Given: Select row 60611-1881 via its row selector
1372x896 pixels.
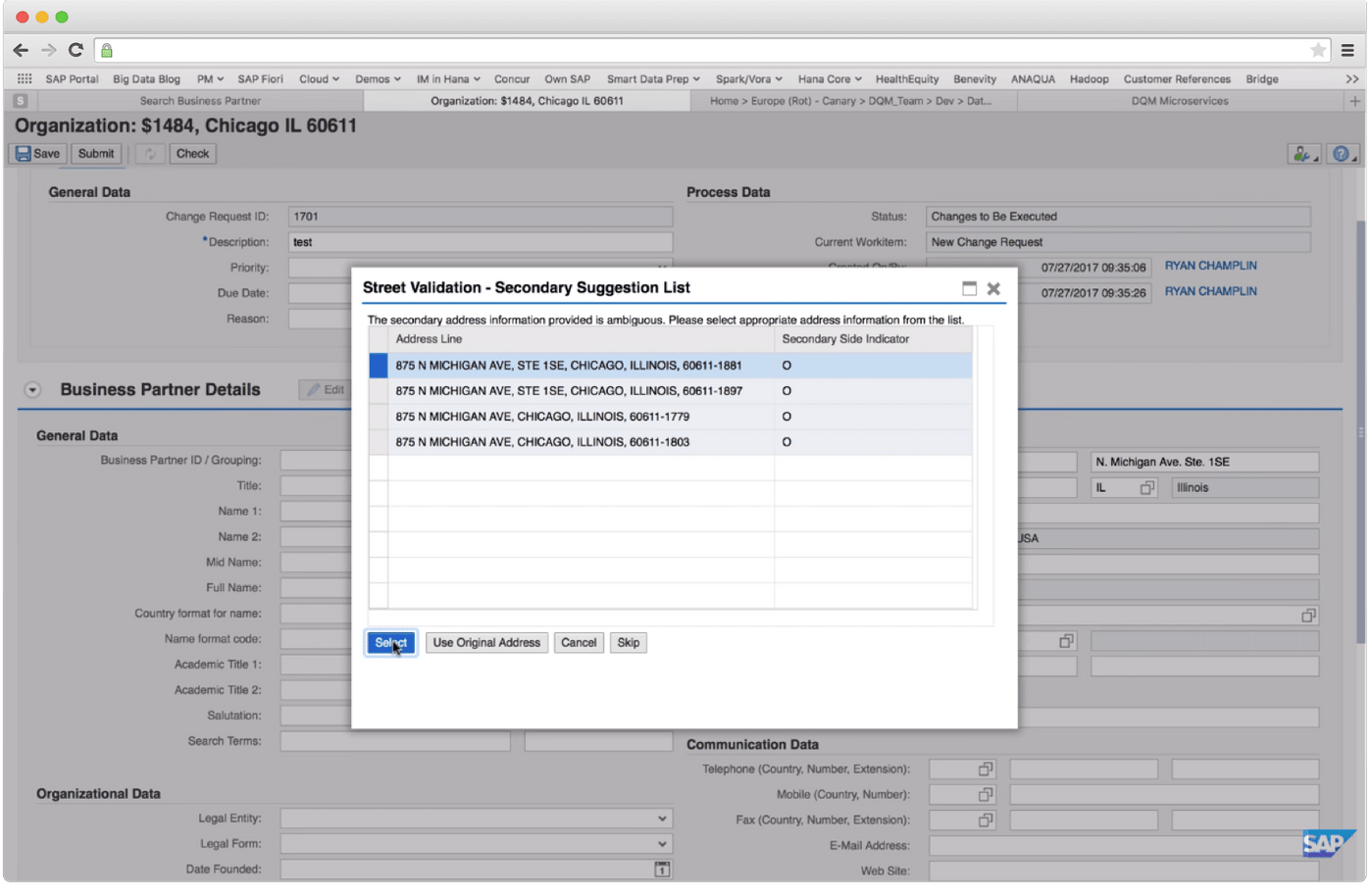Looking at the screenshot, I should tap(379, 366).
